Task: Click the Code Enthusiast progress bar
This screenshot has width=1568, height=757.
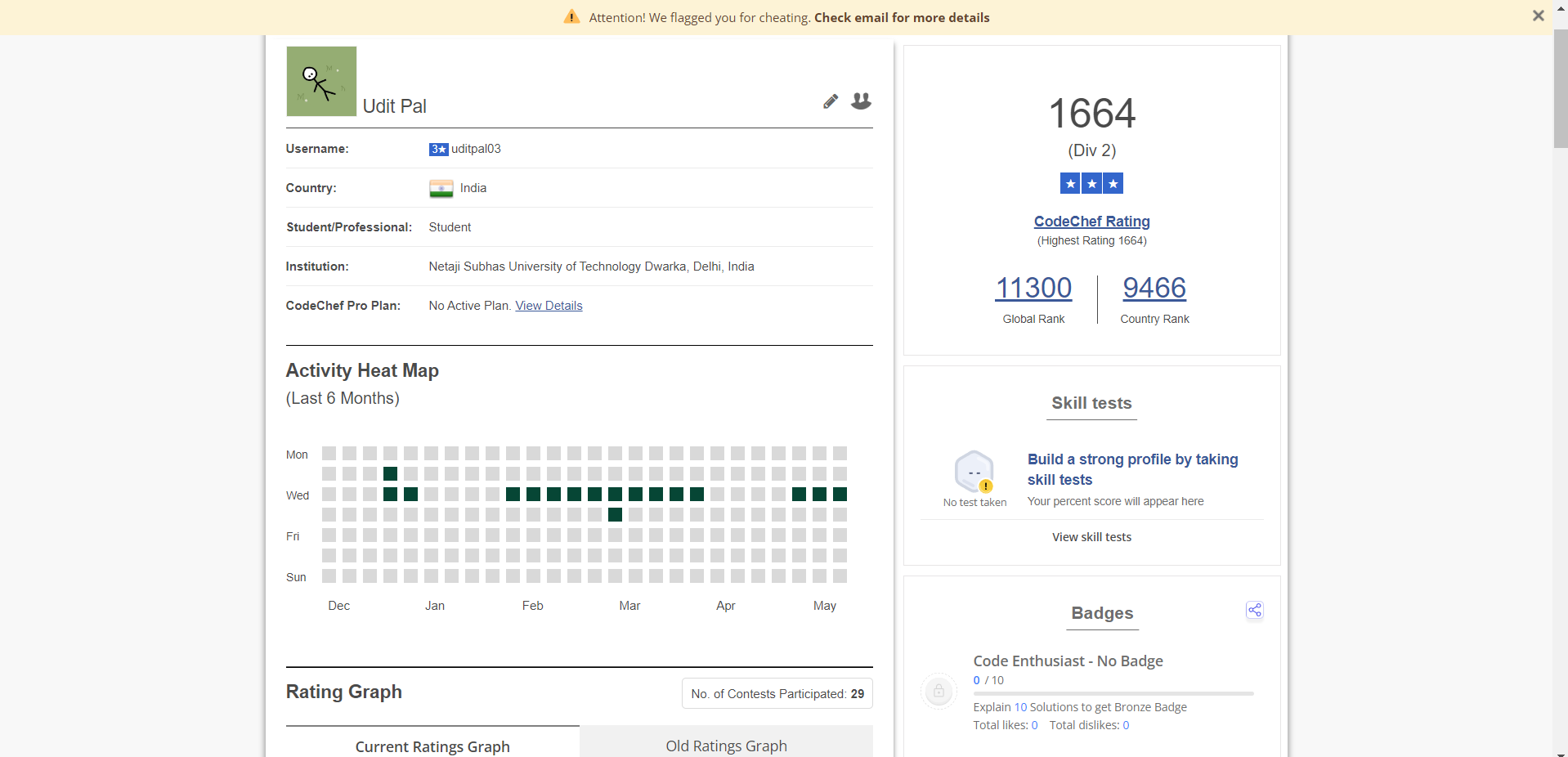Action: (1113, 693)
